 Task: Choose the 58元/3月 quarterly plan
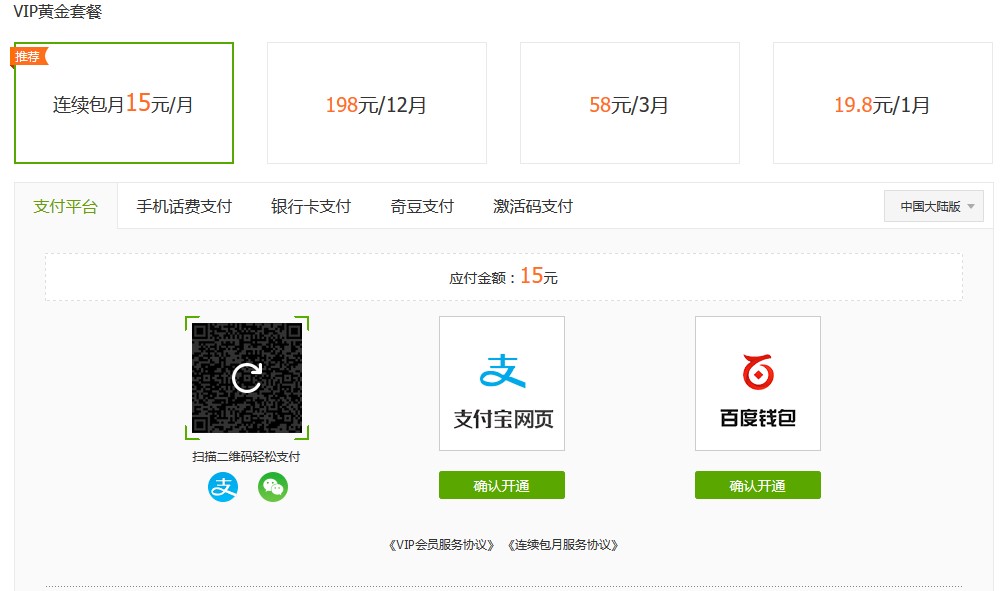629,103
